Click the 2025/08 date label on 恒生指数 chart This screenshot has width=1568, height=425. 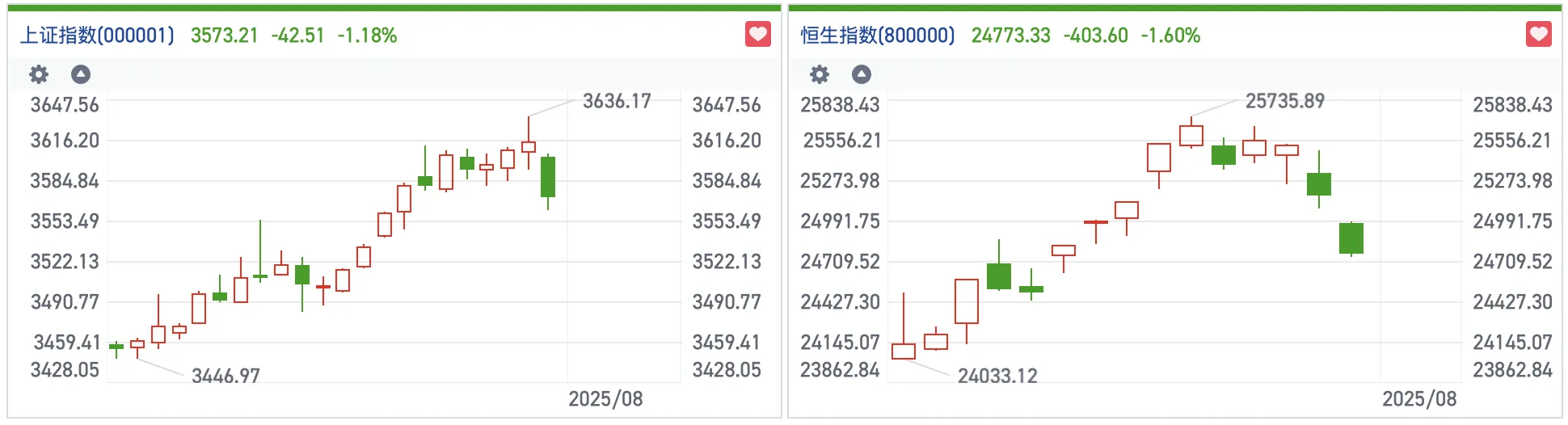pyautogui.click(x=1419, y=399)
